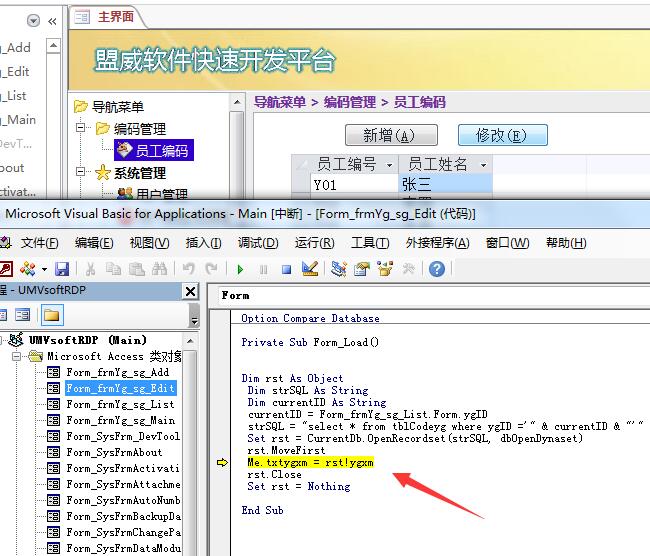650x556 pixels.
Task: Open the 工具(T) menu
Action: point(370,243)
